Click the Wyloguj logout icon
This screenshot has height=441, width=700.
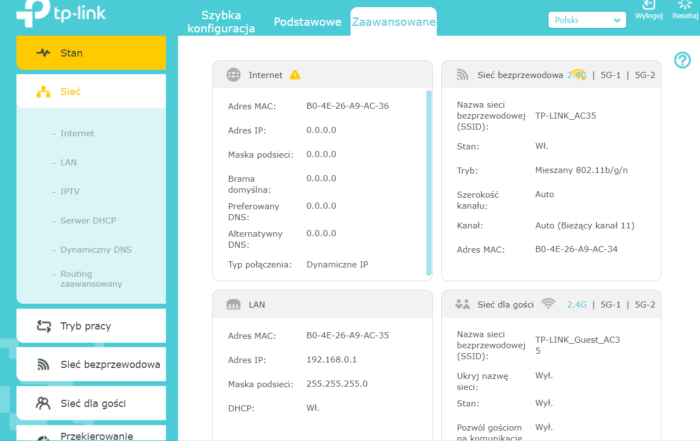click(648, 7)
